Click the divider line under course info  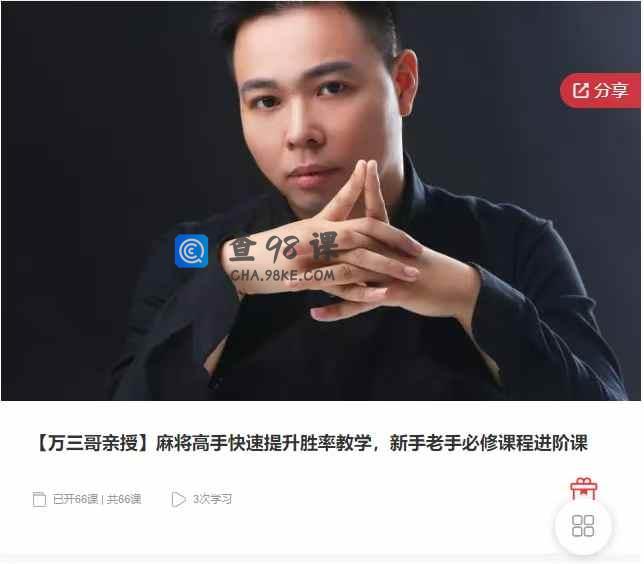click(321, 558)
